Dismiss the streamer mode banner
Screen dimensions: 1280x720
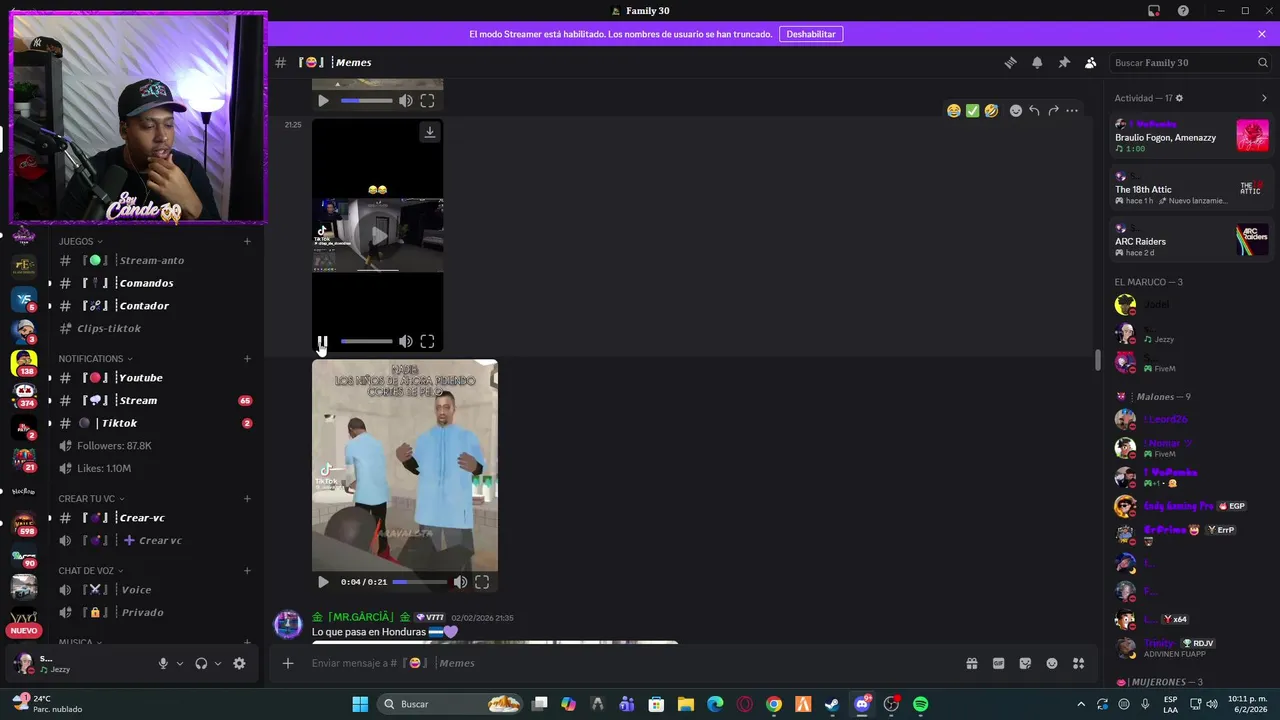click(1262, 34)
